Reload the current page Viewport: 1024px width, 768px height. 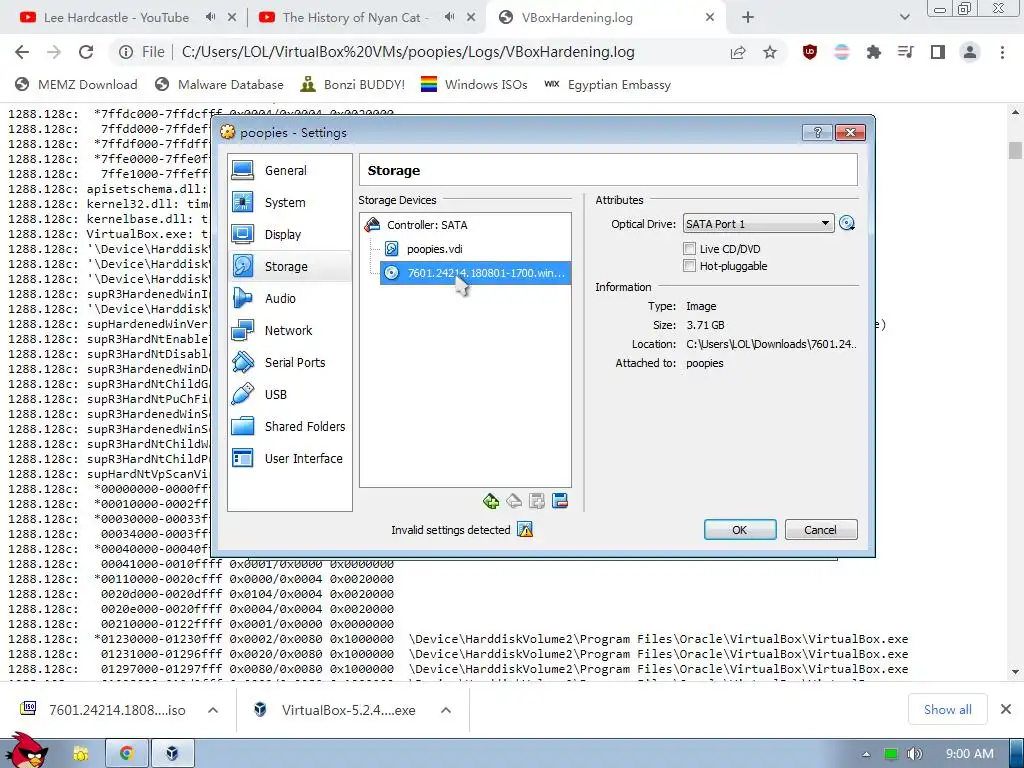pyautogui.click(x=86, y=52)
